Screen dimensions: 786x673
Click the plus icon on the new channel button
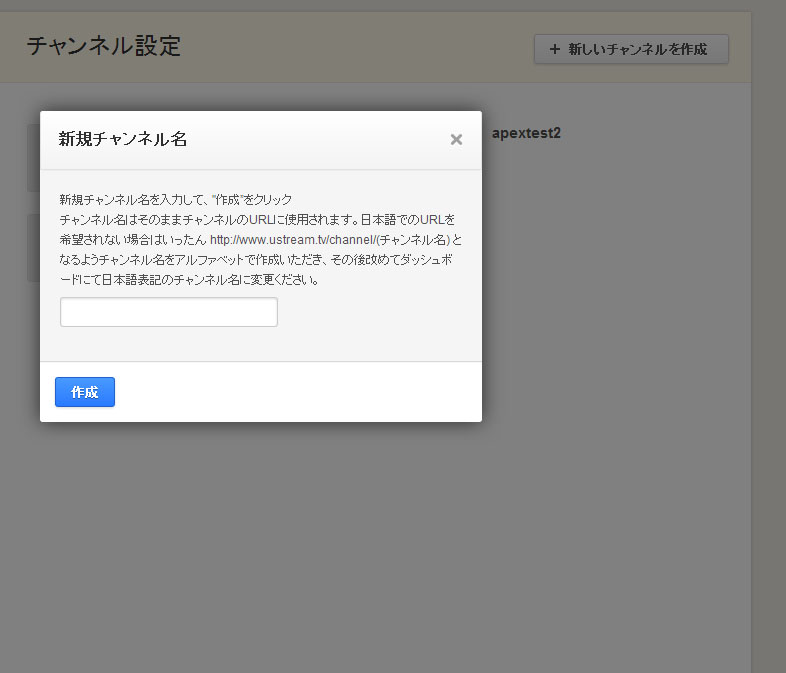[x=554, y=49]
